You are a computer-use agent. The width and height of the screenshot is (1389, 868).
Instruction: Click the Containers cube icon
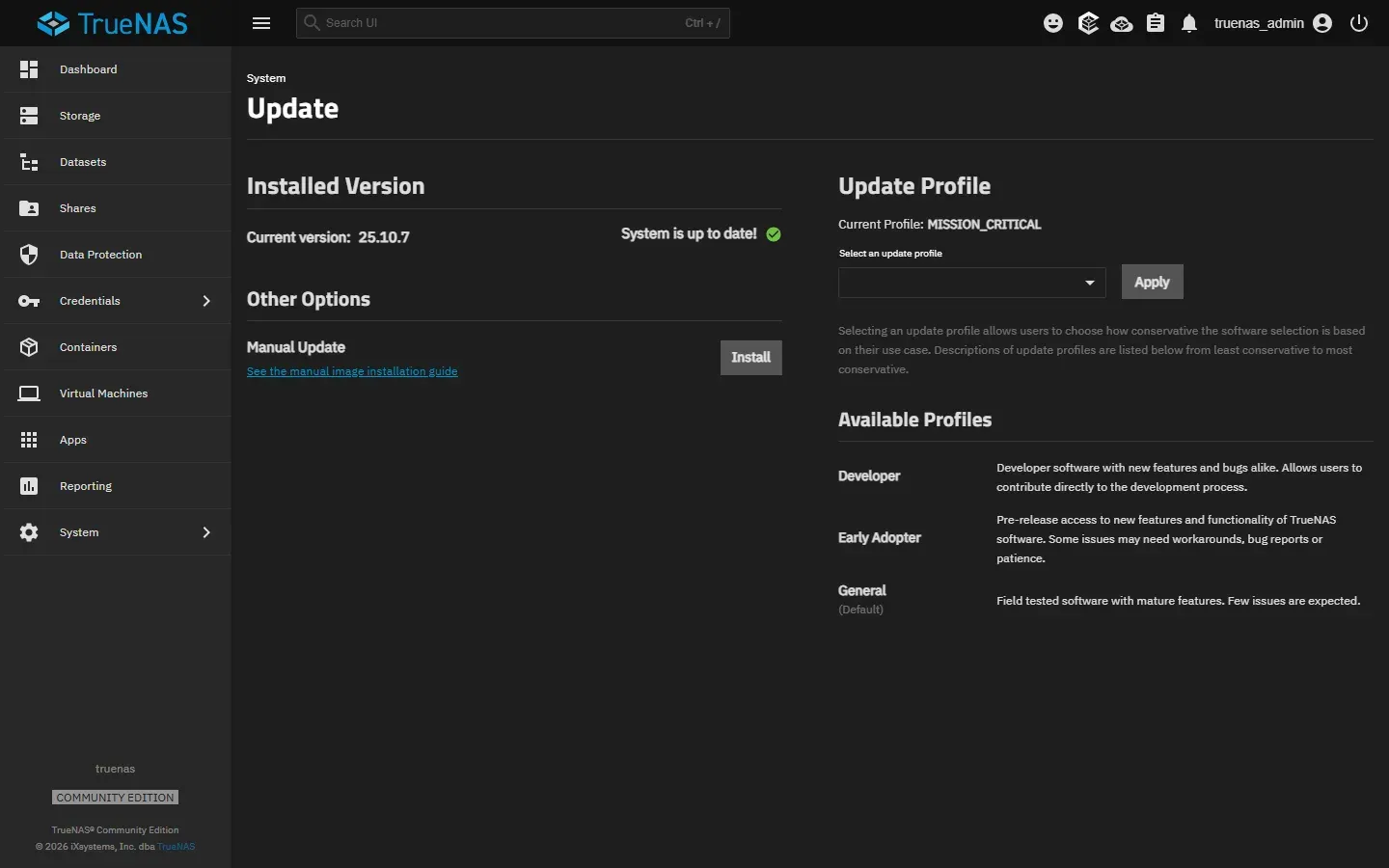pos(29,347)
